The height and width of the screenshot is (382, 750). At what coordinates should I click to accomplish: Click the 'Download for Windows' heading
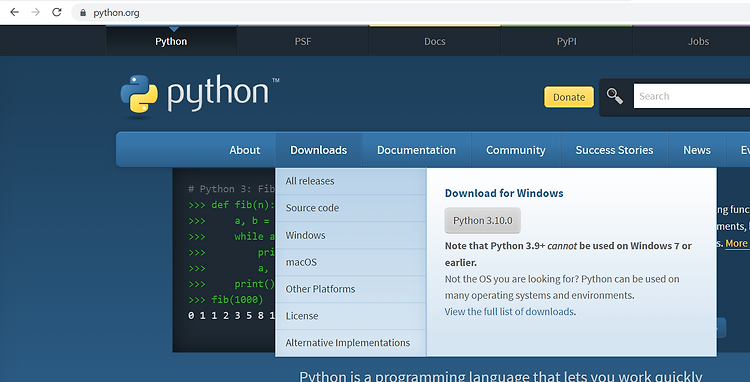pos(504,193)
